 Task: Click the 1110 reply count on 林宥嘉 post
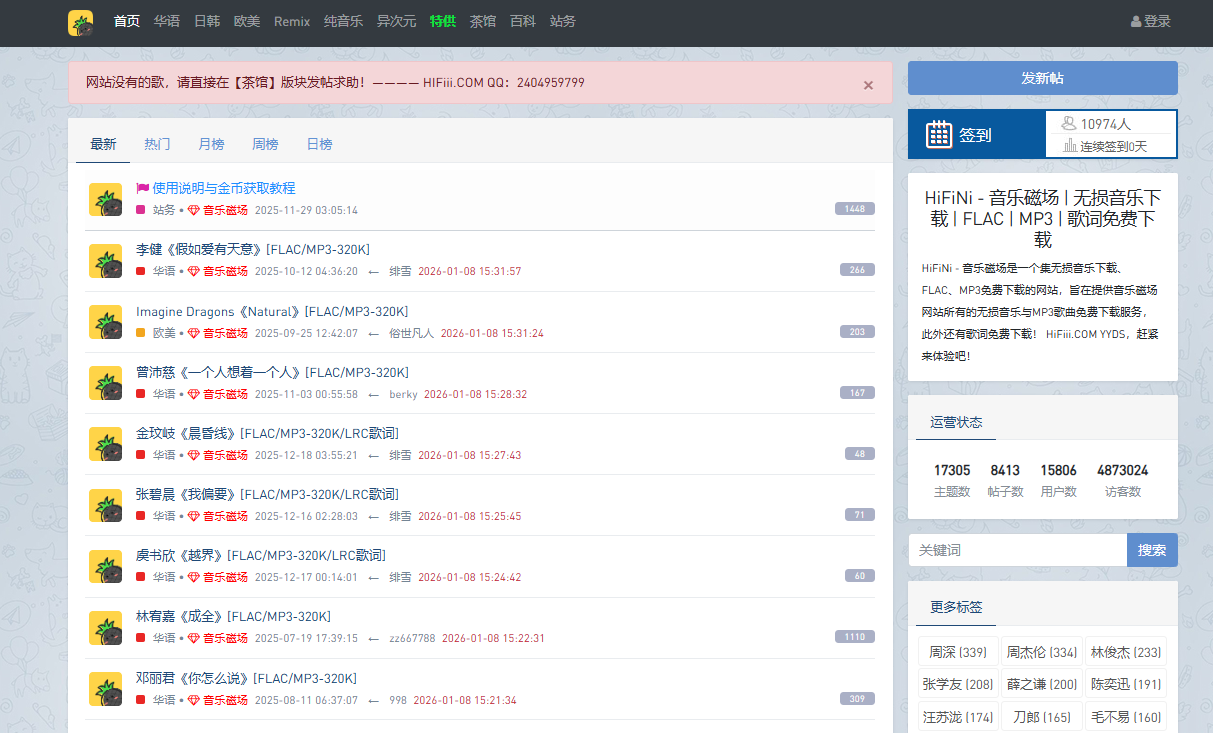tap(854, 637)
